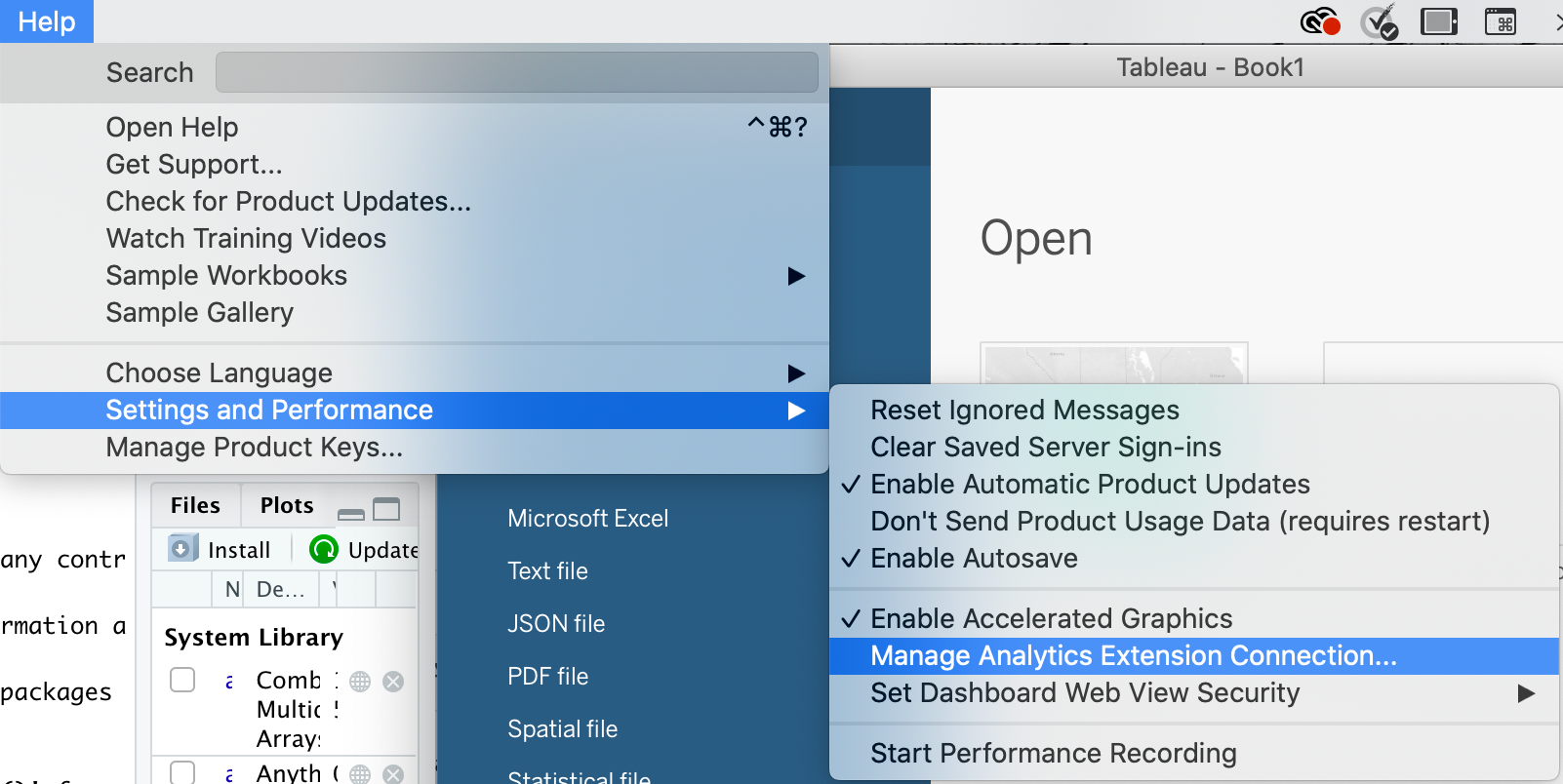
Task: Remove the Anyth package with X icon
Action: point(393,774)
